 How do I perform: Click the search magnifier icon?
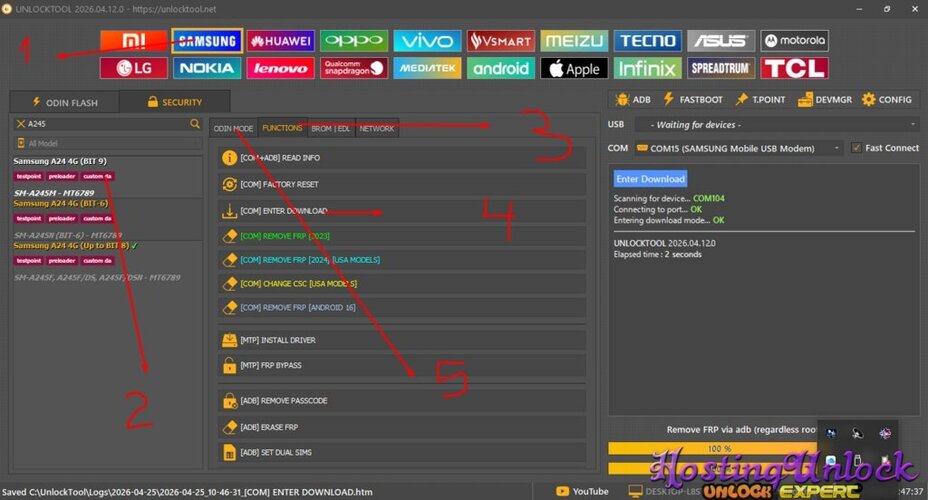tap(195, 124)
